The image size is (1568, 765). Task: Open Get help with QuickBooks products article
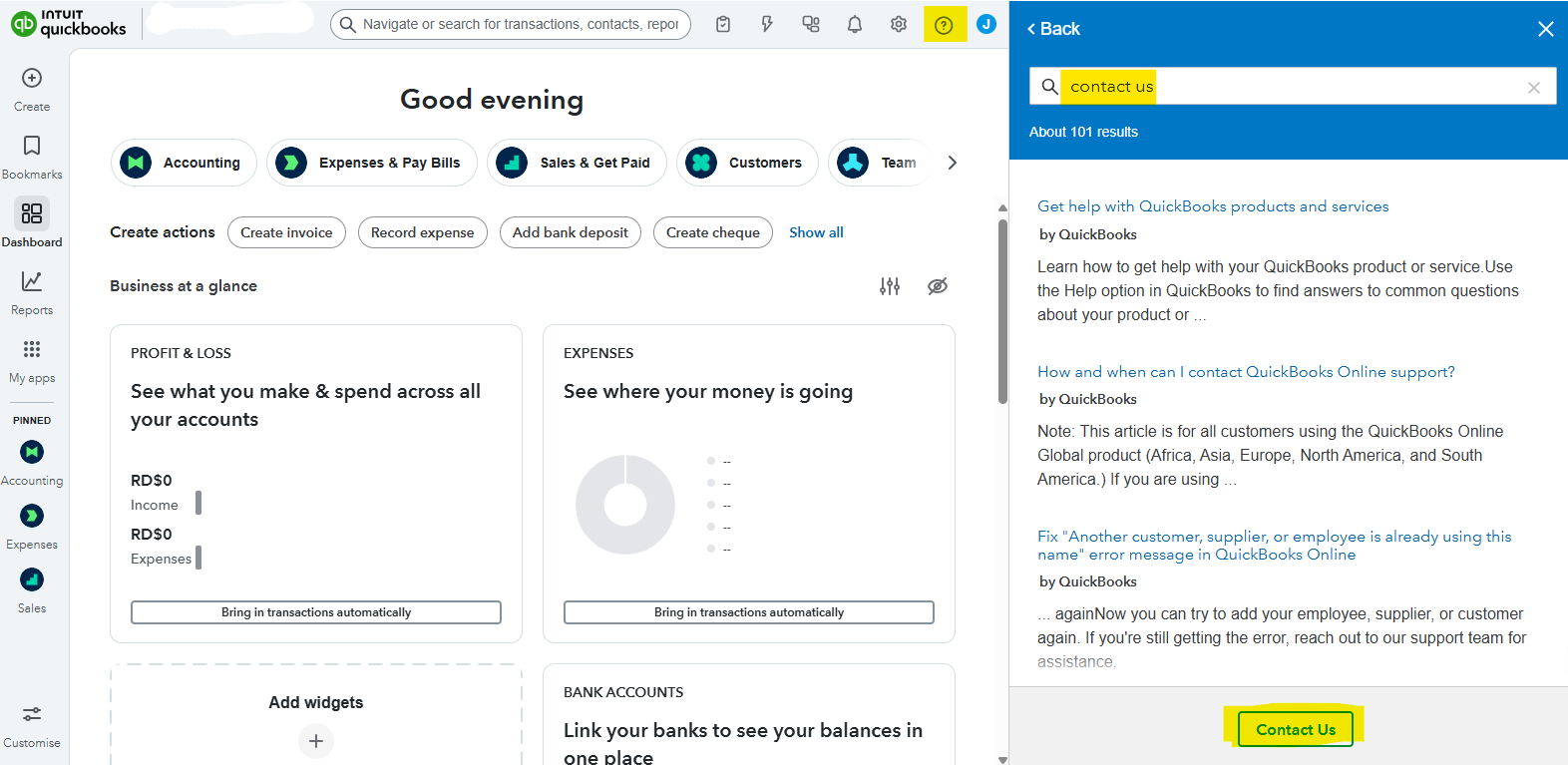(x=1213, y=206)
